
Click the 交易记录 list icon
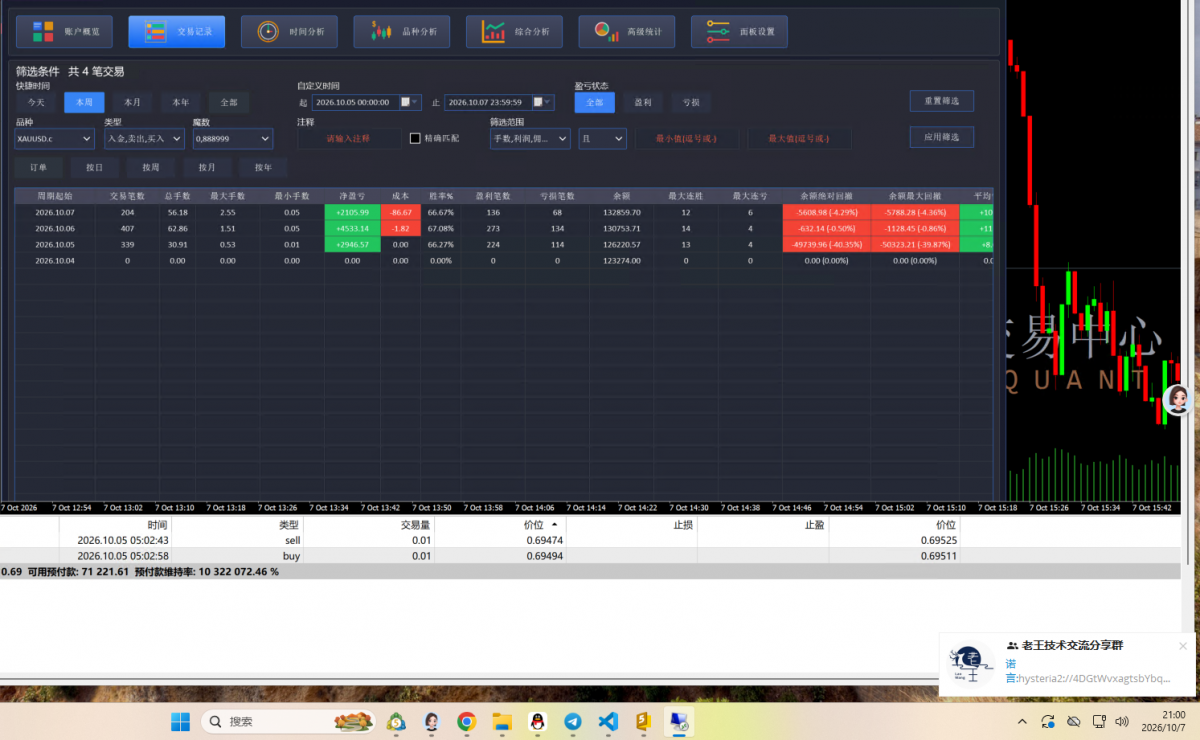(155, 32)
